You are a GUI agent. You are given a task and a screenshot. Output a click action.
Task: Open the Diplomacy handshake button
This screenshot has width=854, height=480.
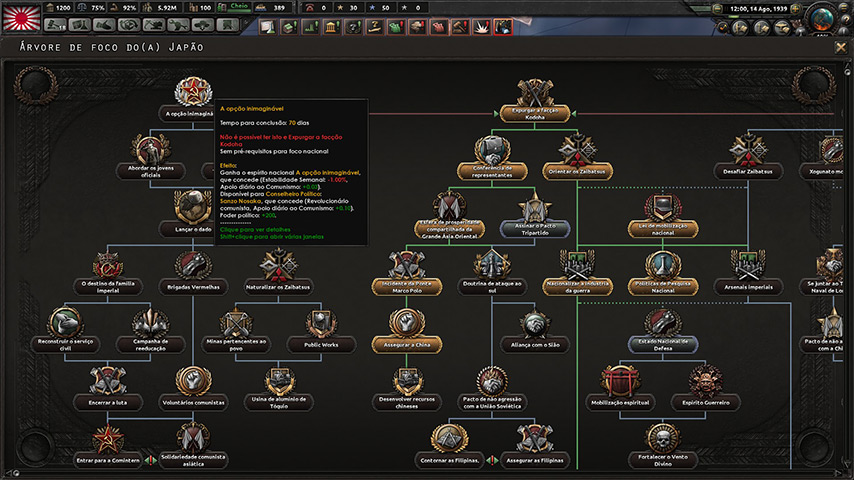[x=104, y=25]
